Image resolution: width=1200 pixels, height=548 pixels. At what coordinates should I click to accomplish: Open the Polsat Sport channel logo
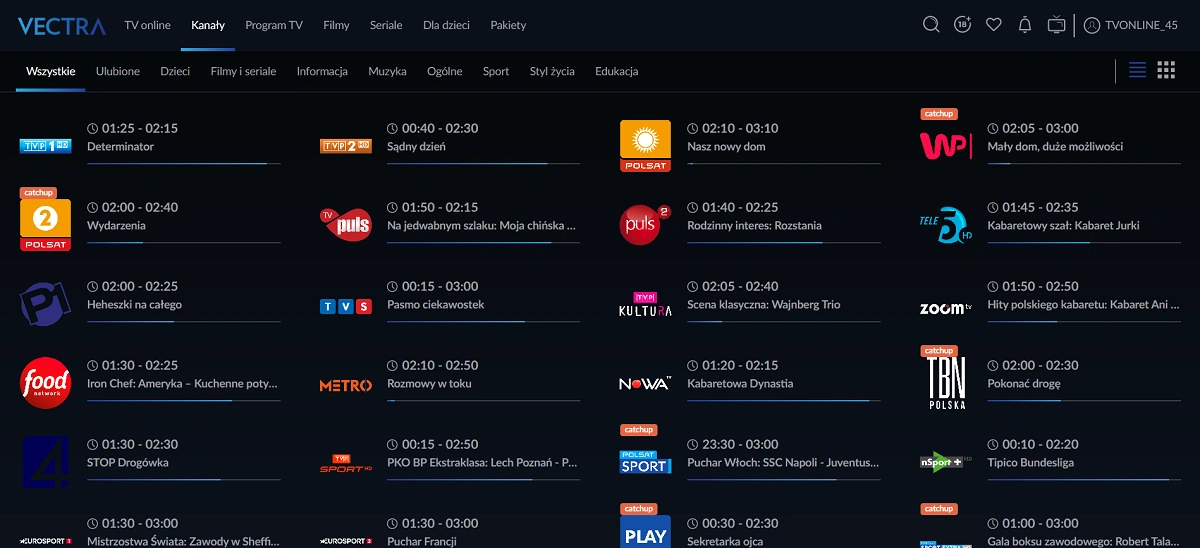(645, 462)
